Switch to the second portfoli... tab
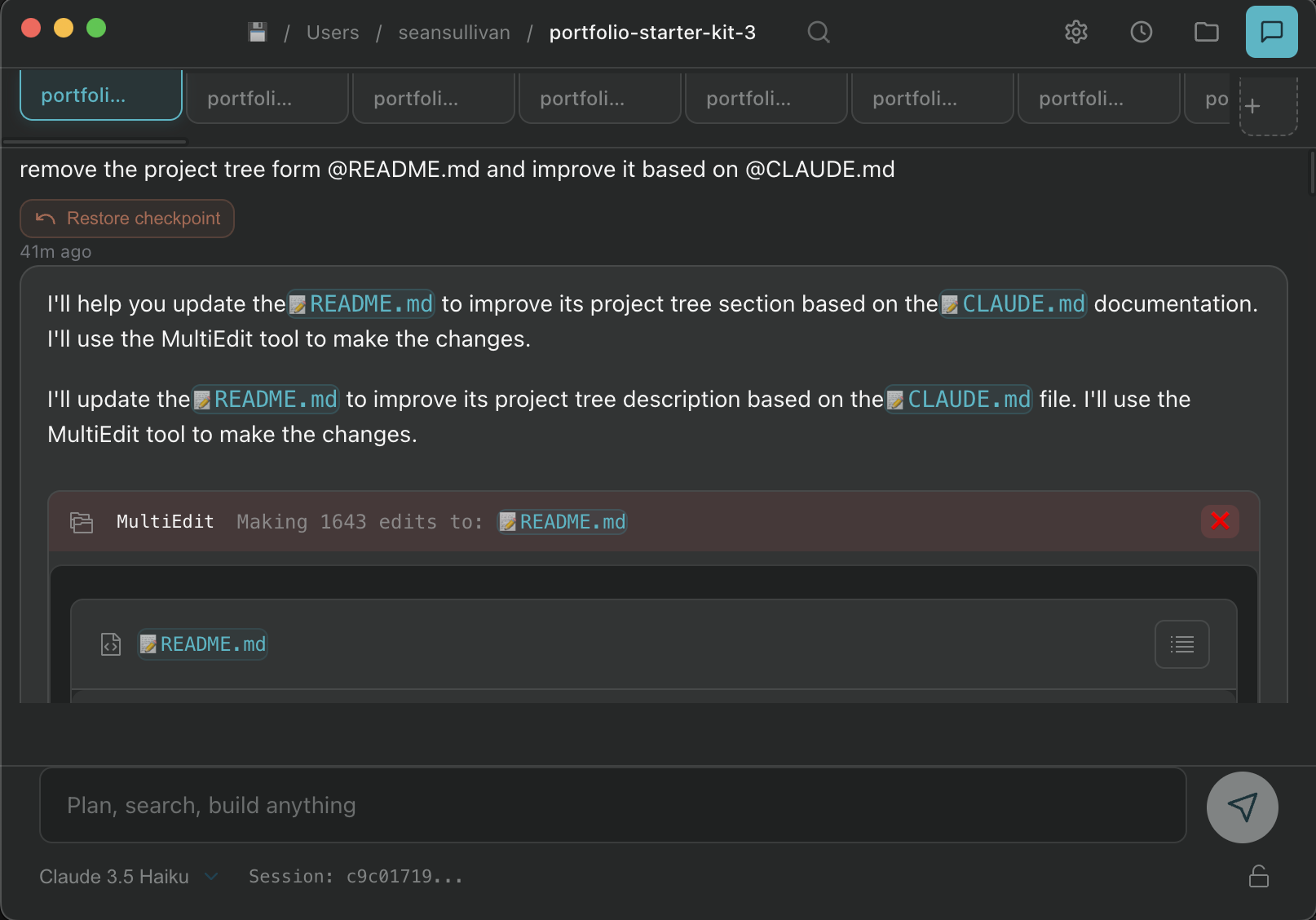 [x=267, y=99]
